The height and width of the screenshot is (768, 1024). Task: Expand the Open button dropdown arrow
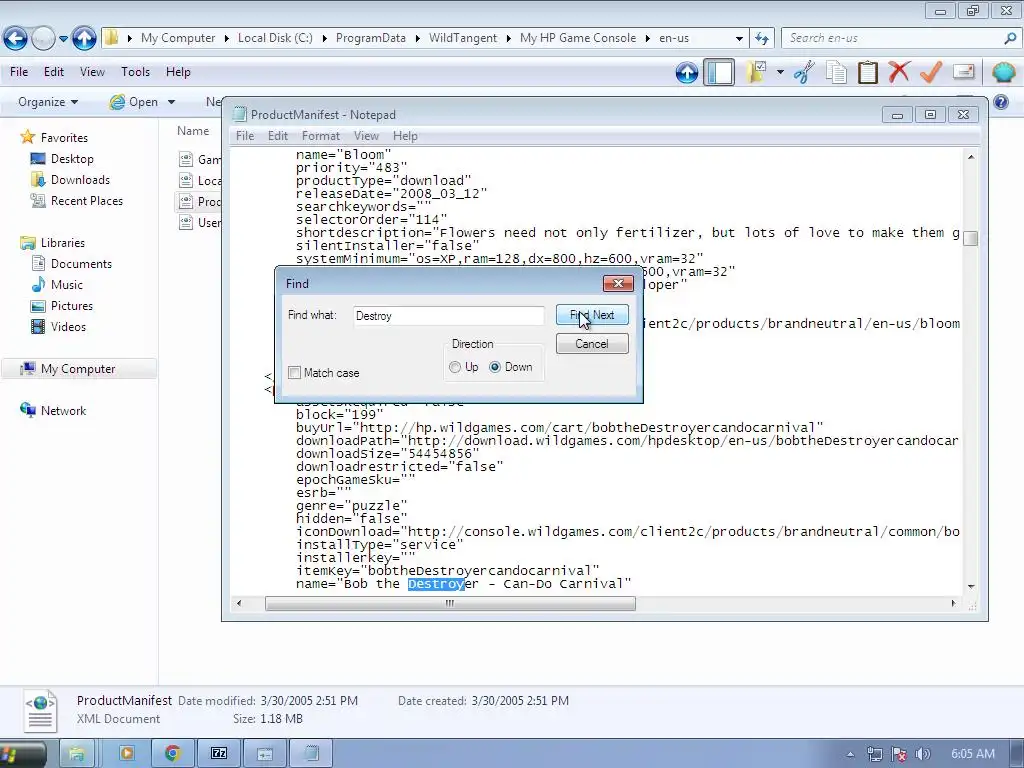[171, 103]
